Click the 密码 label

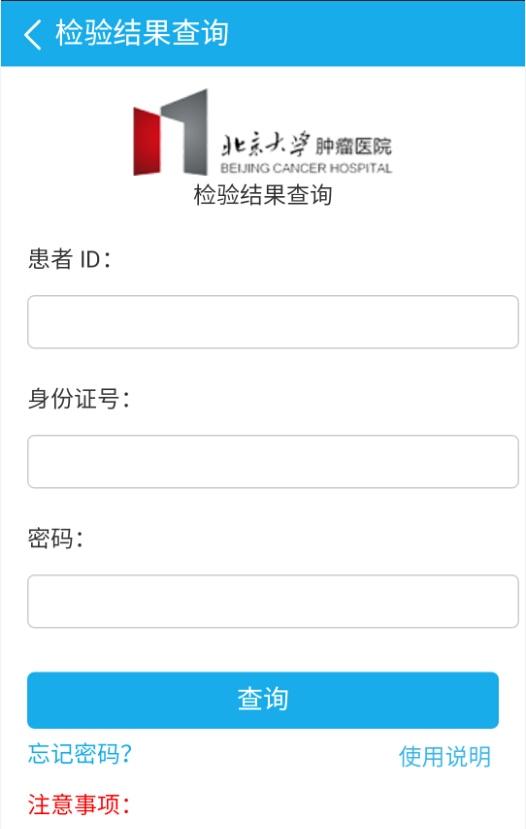[x=55, y=538]
